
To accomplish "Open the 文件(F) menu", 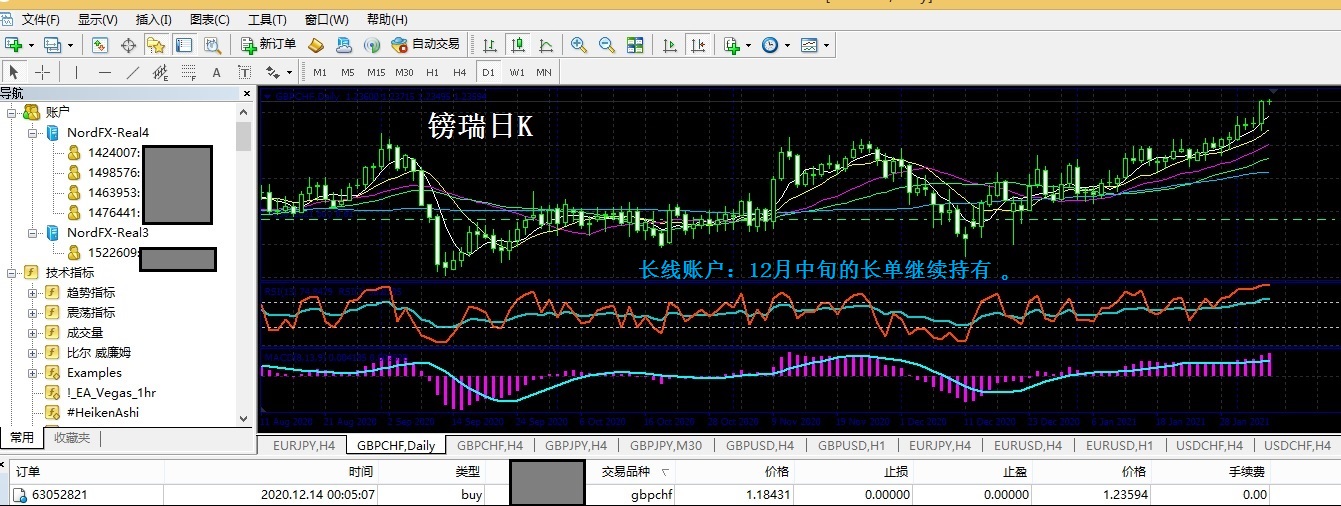I will [x=40, y=19].
